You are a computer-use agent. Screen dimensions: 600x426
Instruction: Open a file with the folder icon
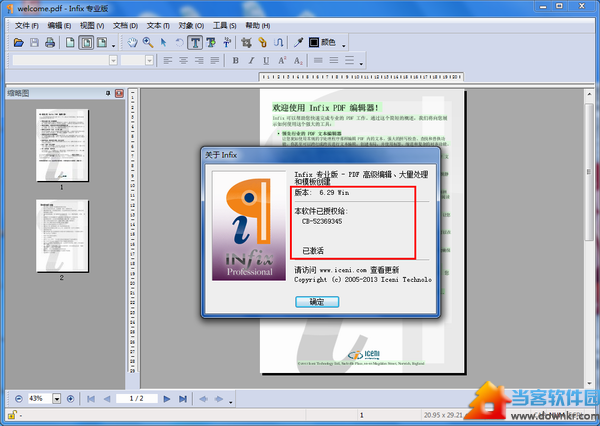tap(18, 42)
